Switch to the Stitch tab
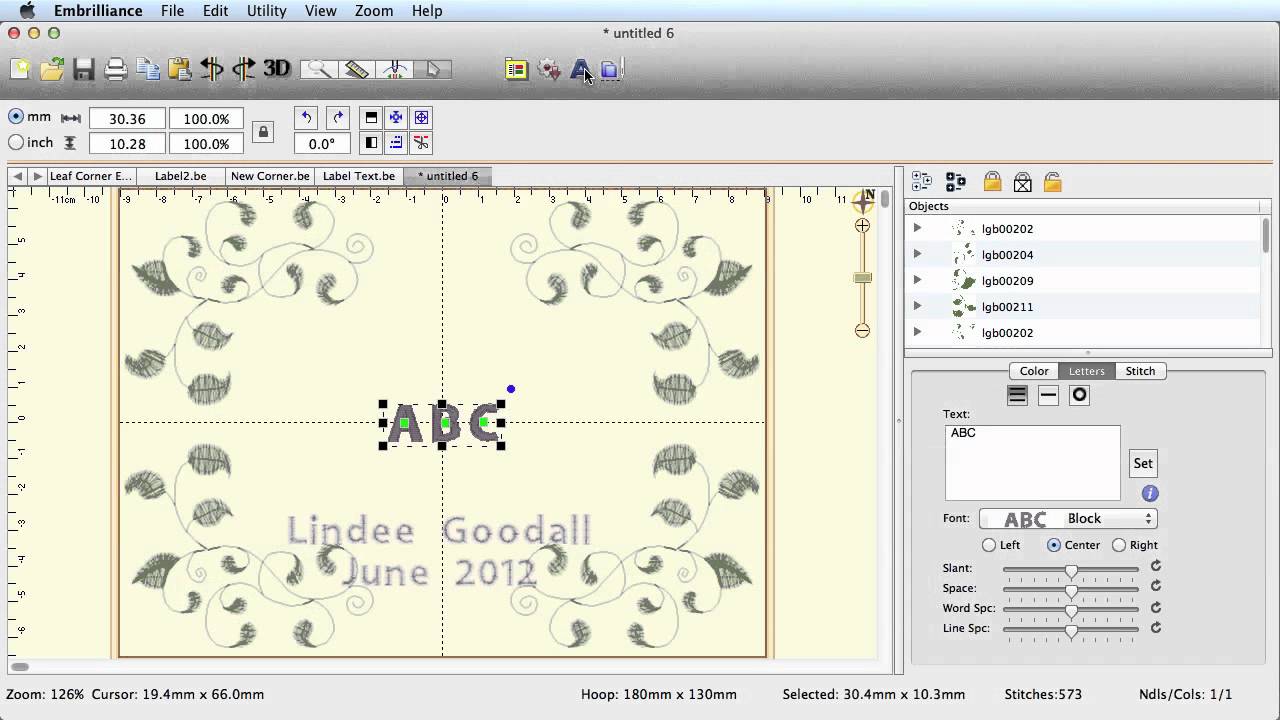The width and height of the screenshot is (1280, 720). (x=1140, y=371)
